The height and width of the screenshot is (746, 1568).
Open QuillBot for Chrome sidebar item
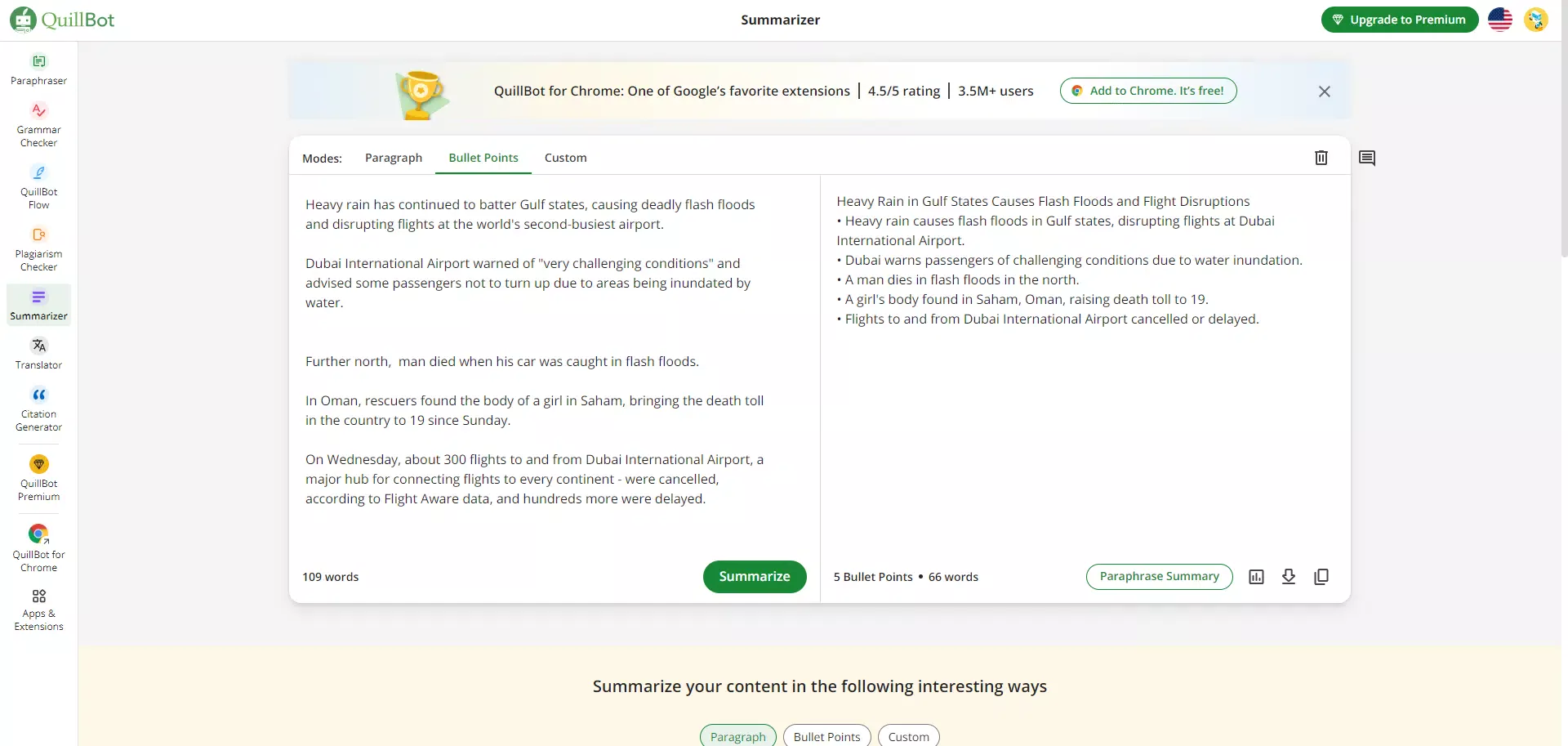click(38, 548)
